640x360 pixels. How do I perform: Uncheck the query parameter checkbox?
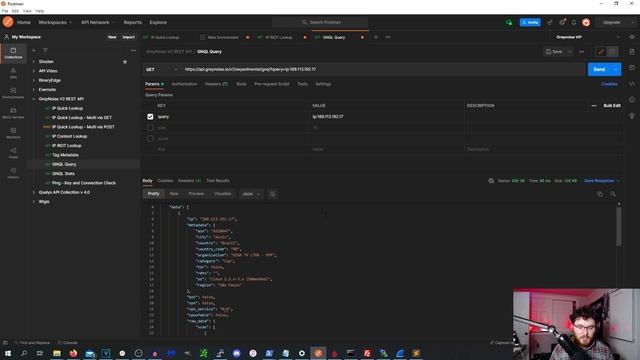pyautogui.click(x=150, y=117)
